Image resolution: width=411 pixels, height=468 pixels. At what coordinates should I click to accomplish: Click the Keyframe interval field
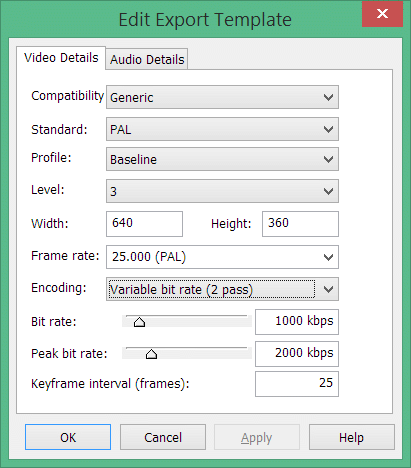297,384
